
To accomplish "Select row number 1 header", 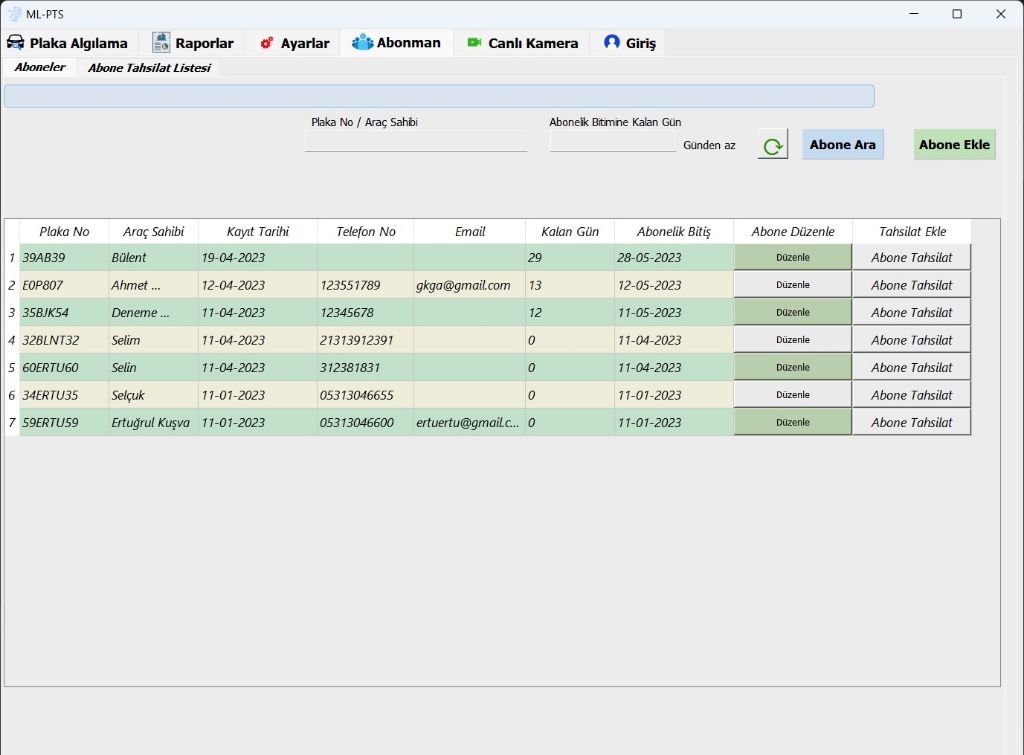I will (12, 257).
